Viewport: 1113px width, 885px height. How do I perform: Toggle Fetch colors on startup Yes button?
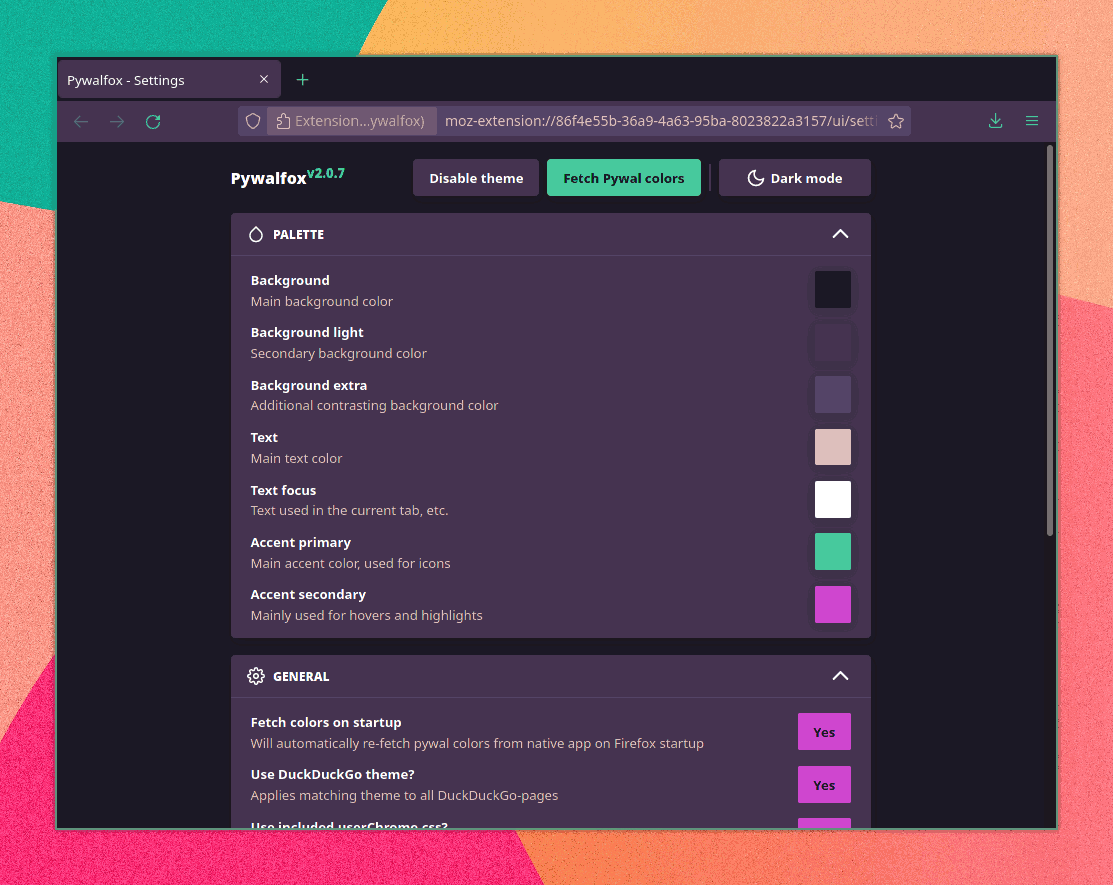pos(824,732)
